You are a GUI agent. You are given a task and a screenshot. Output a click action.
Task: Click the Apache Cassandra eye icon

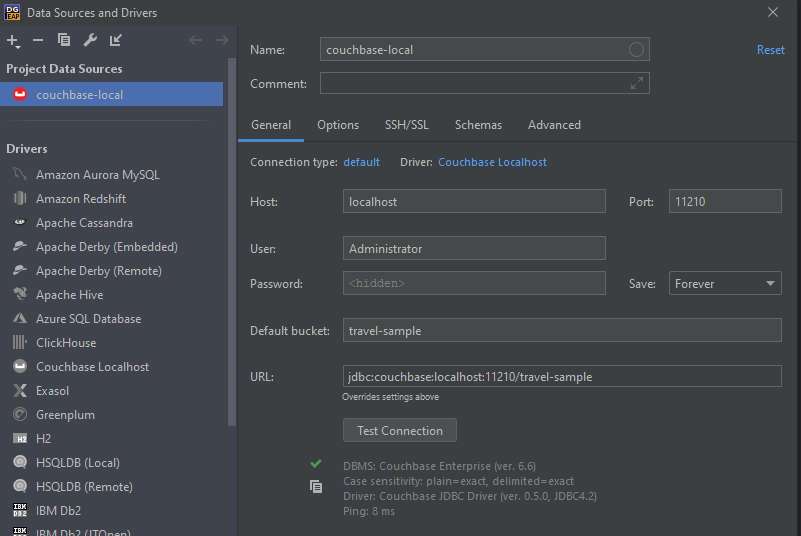click(20, 222)
